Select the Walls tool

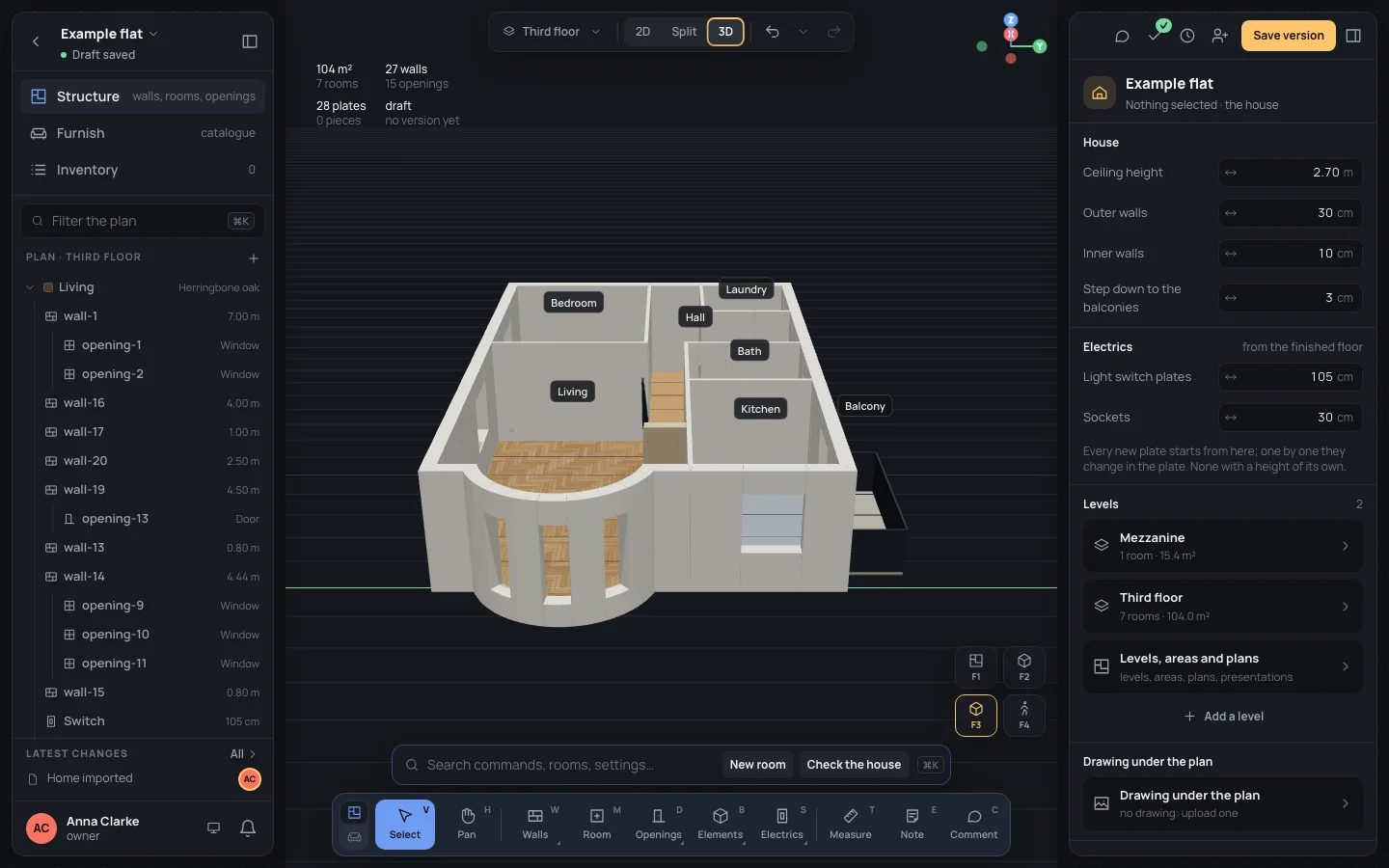pos(535,825)
